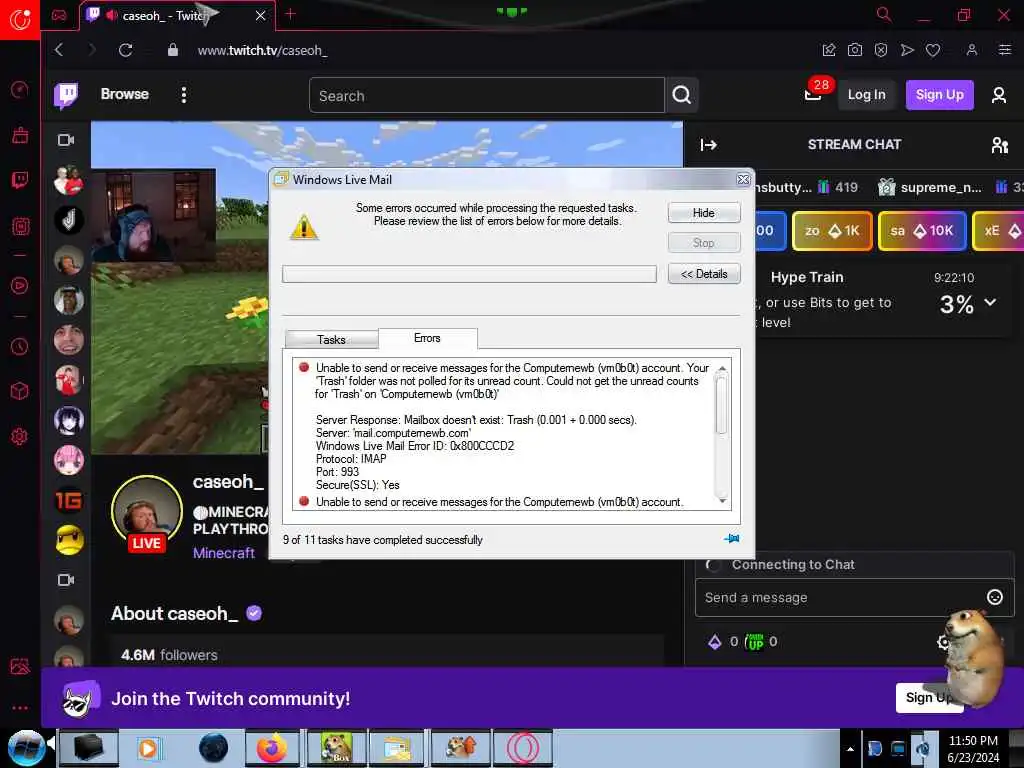Open the 1G channel in Twitch sidebar
This screenshot has width=1024, height=768.
click(69, 501)
